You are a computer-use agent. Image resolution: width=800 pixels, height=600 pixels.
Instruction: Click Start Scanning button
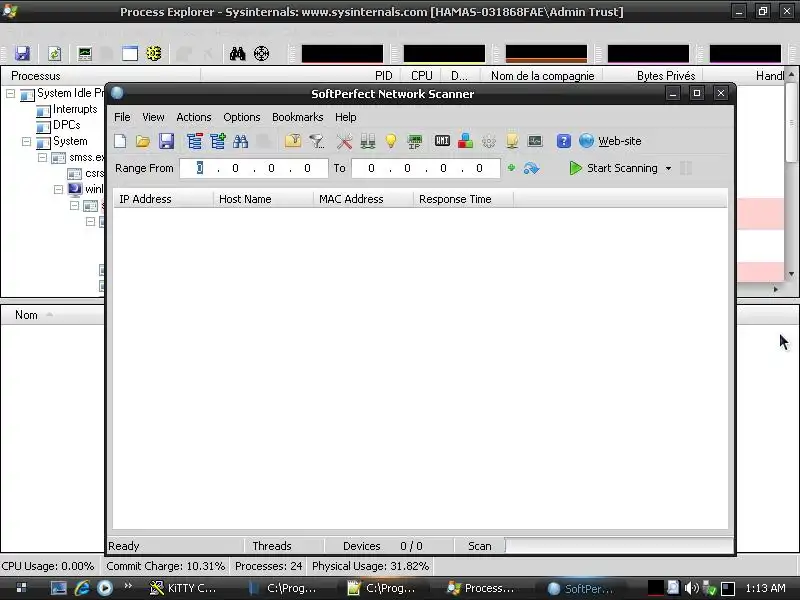pyautogui.click(x=613, y=168)
